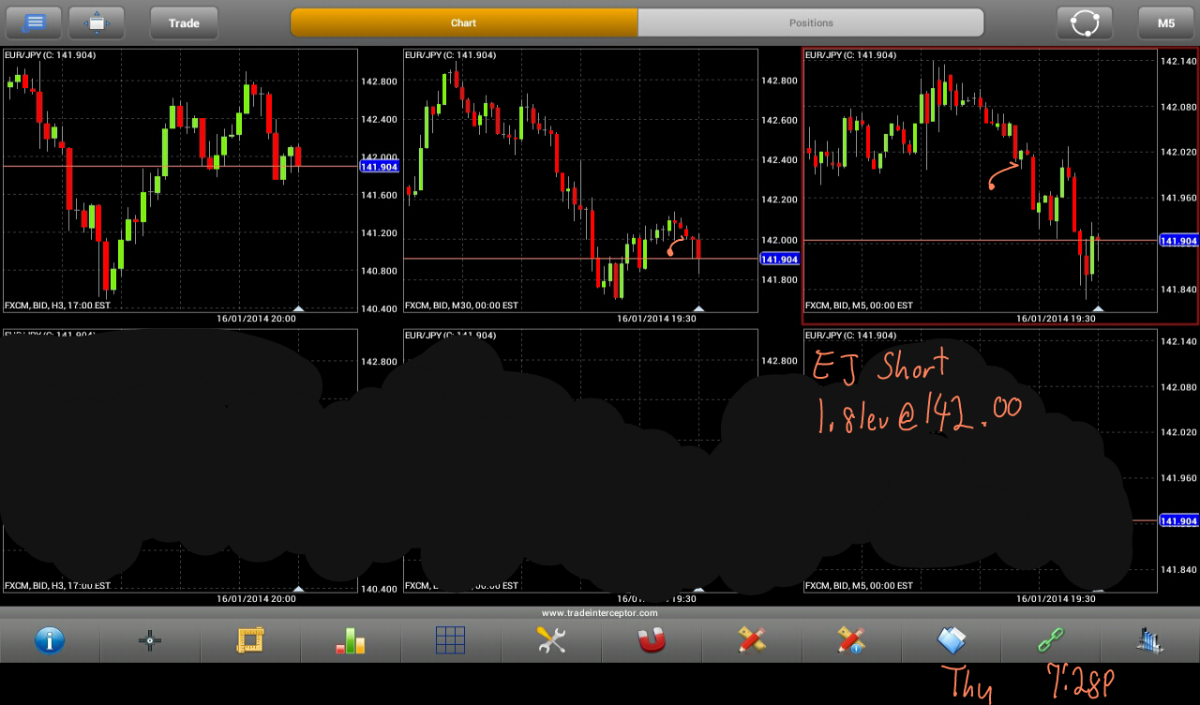The height and width of the screenshot is (705, 1200).
Task: Expand the triangle marker on M30 chart
Action: [699, 309]
